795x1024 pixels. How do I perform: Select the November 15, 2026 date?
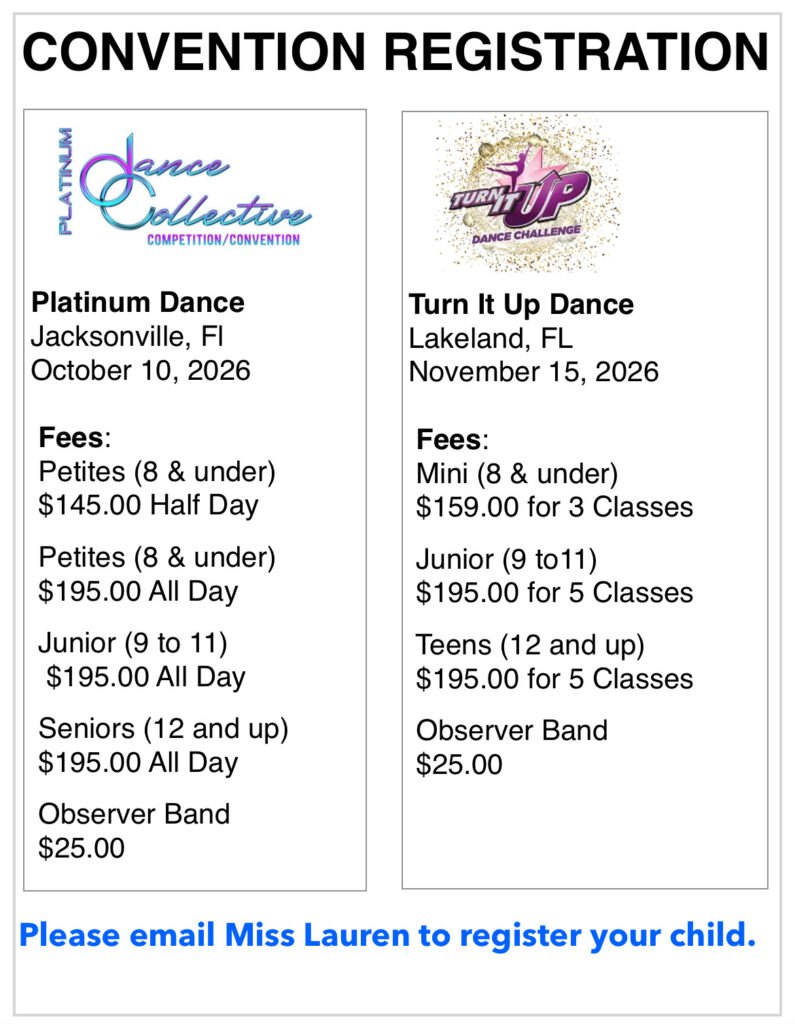click(534, 372)
